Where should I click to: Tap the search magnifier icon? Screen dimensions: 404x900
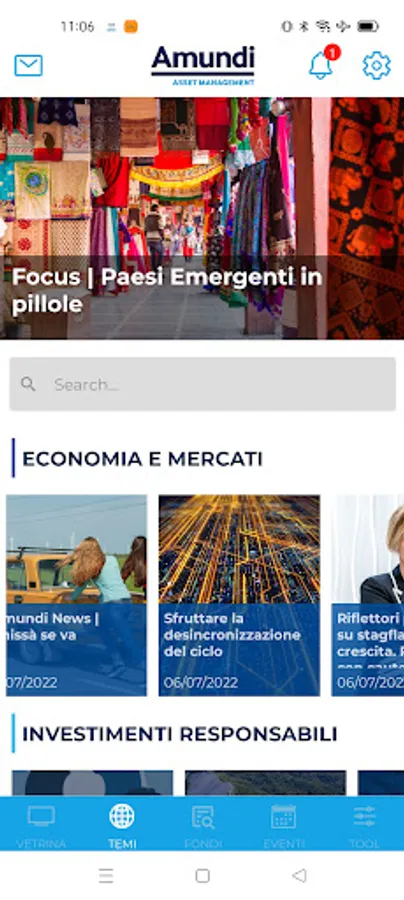[x=28, y=384]
